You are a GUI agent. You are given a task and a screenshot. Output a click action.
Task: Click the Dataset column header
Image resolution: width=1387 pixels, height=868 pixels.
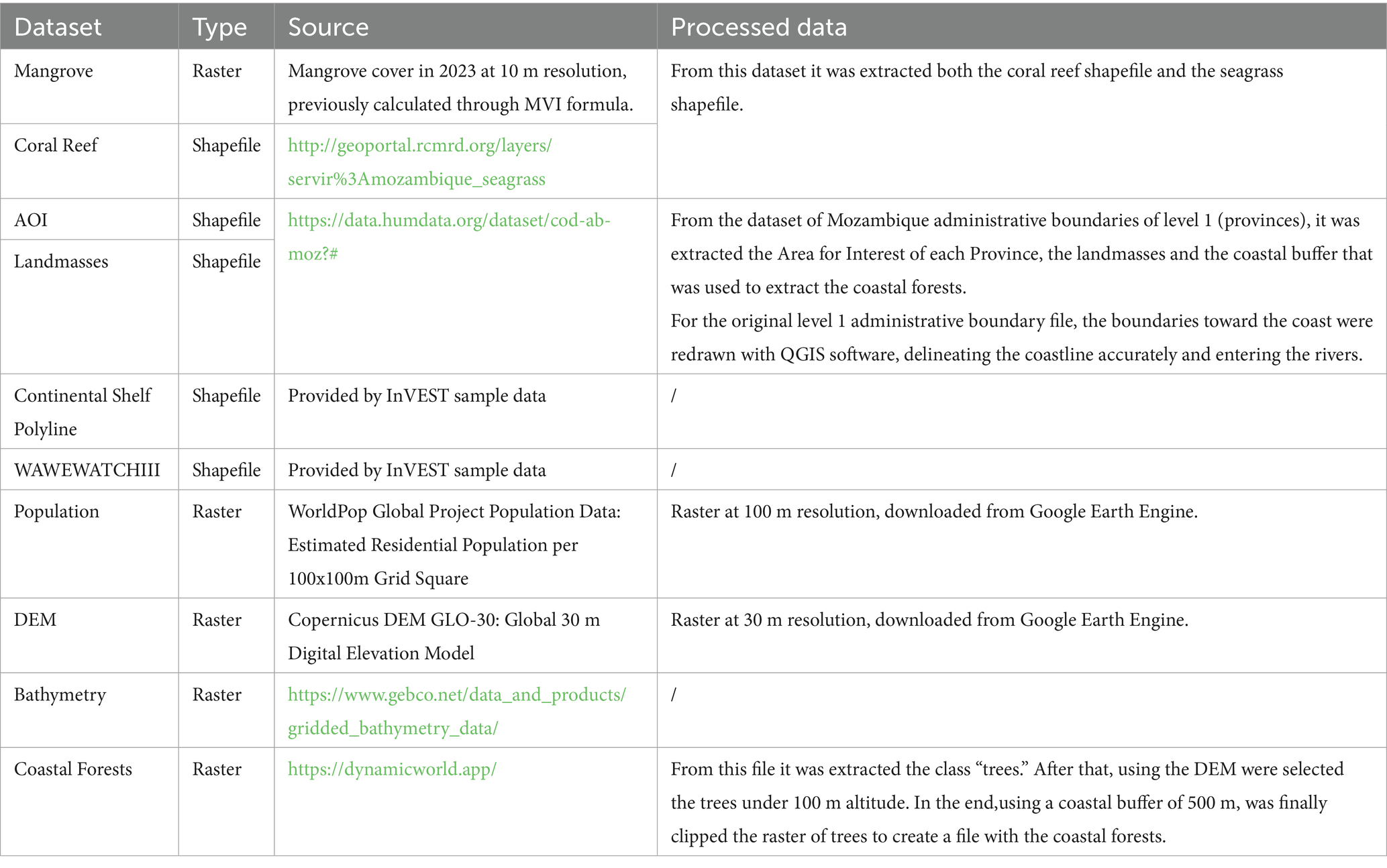[58, 27]
